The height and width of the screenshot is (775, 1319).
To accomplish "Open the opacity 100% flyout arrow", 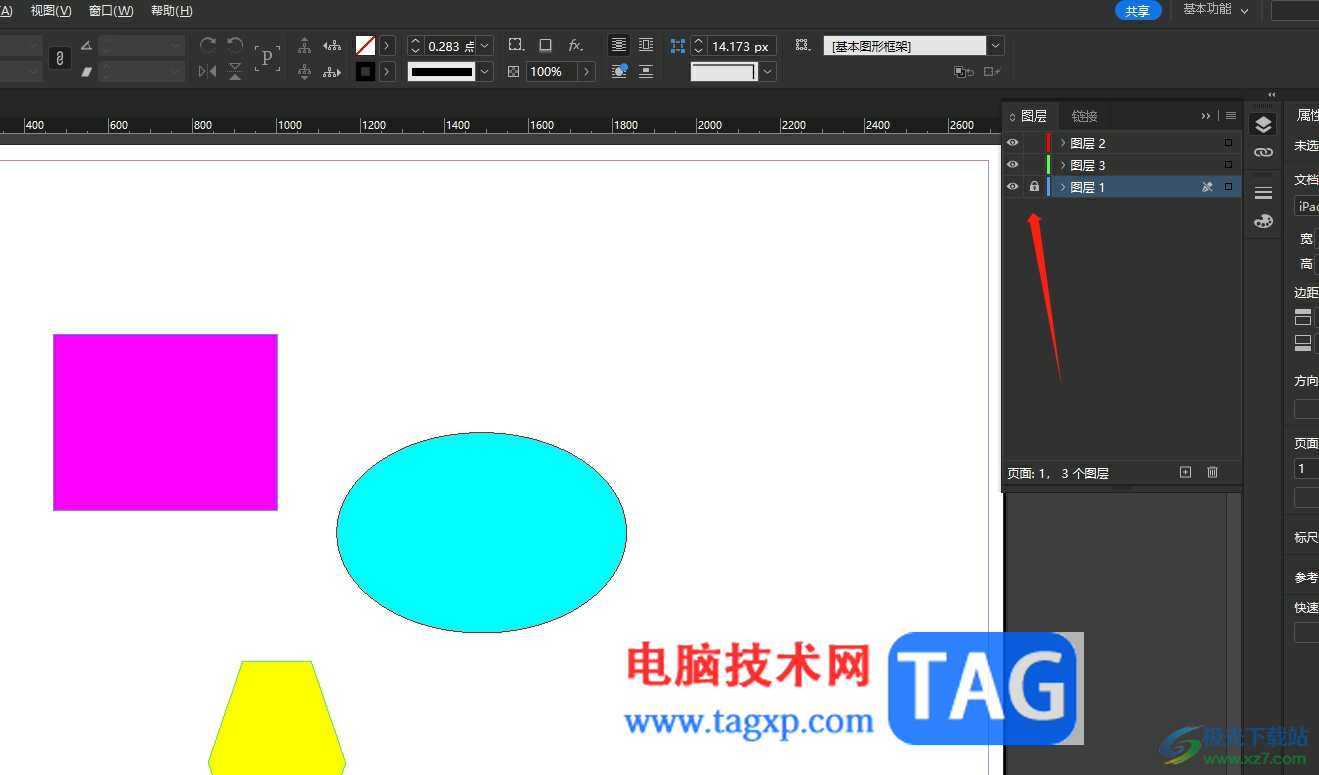I will [586, 72].
